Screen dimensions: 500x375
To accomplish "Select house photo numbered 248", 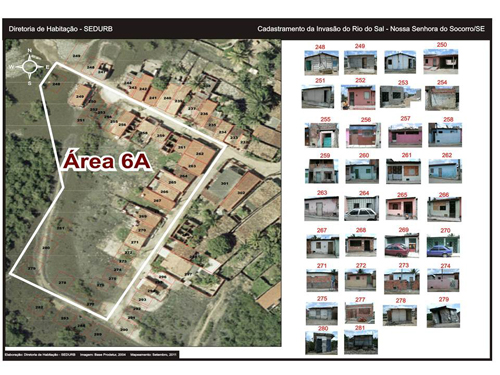I will 321,63.
